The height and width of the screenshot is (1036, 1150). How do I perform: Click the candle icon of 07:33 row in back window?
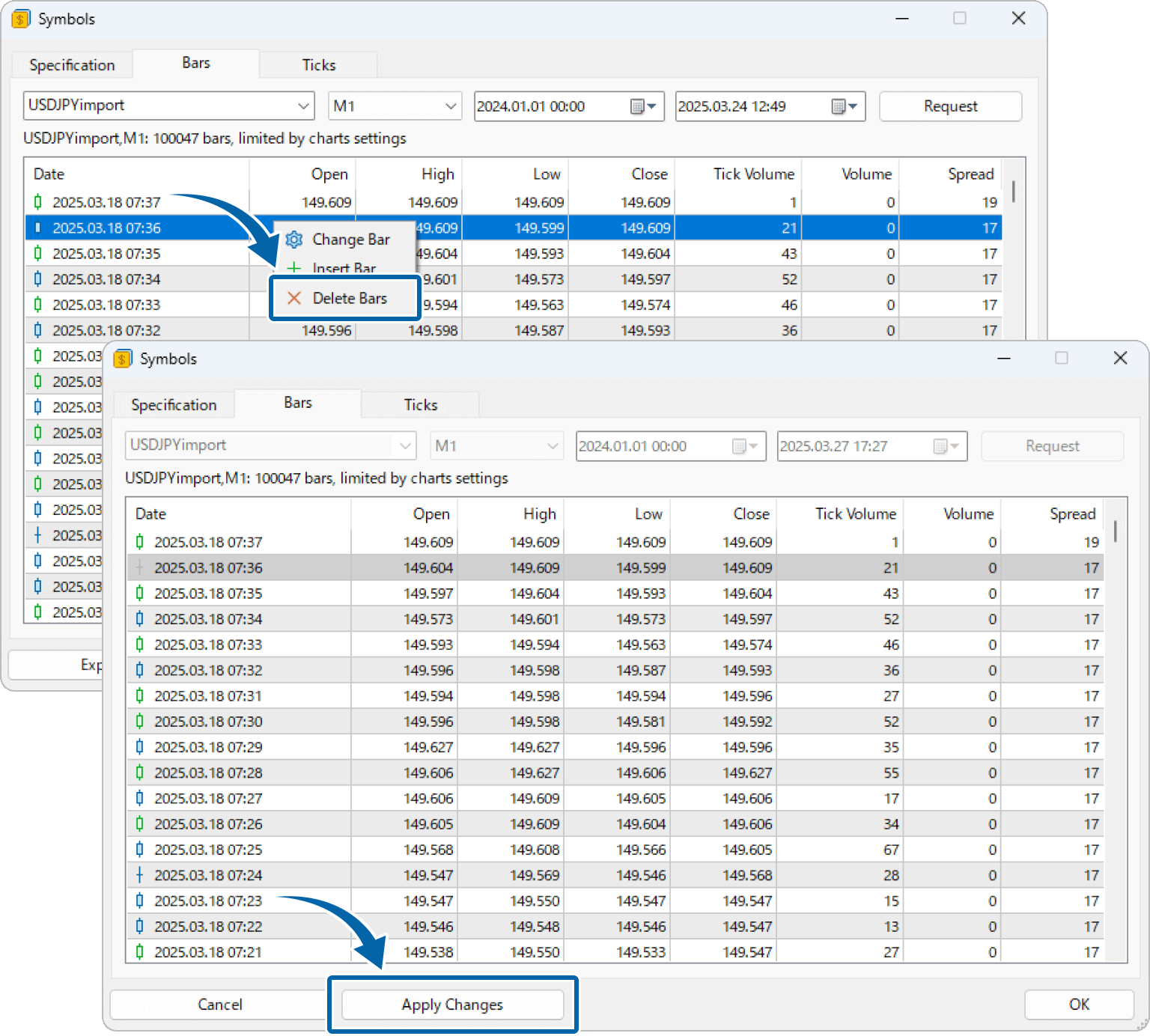click(x=37, y=305)
